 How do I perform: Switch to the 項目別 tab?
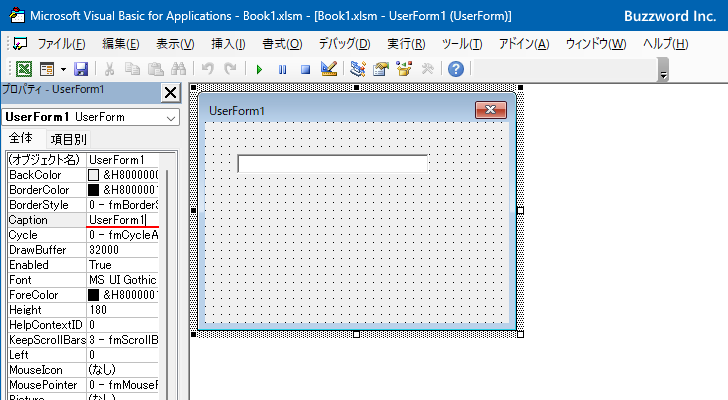(x=68, y=139)
